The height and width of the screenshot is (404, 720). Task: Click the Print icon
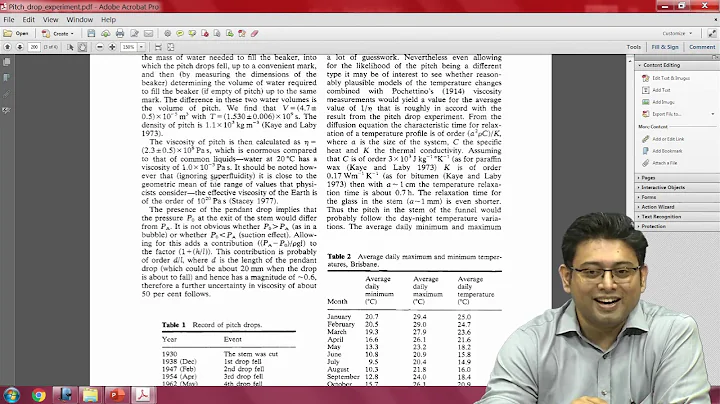click(x=120, y=34)
